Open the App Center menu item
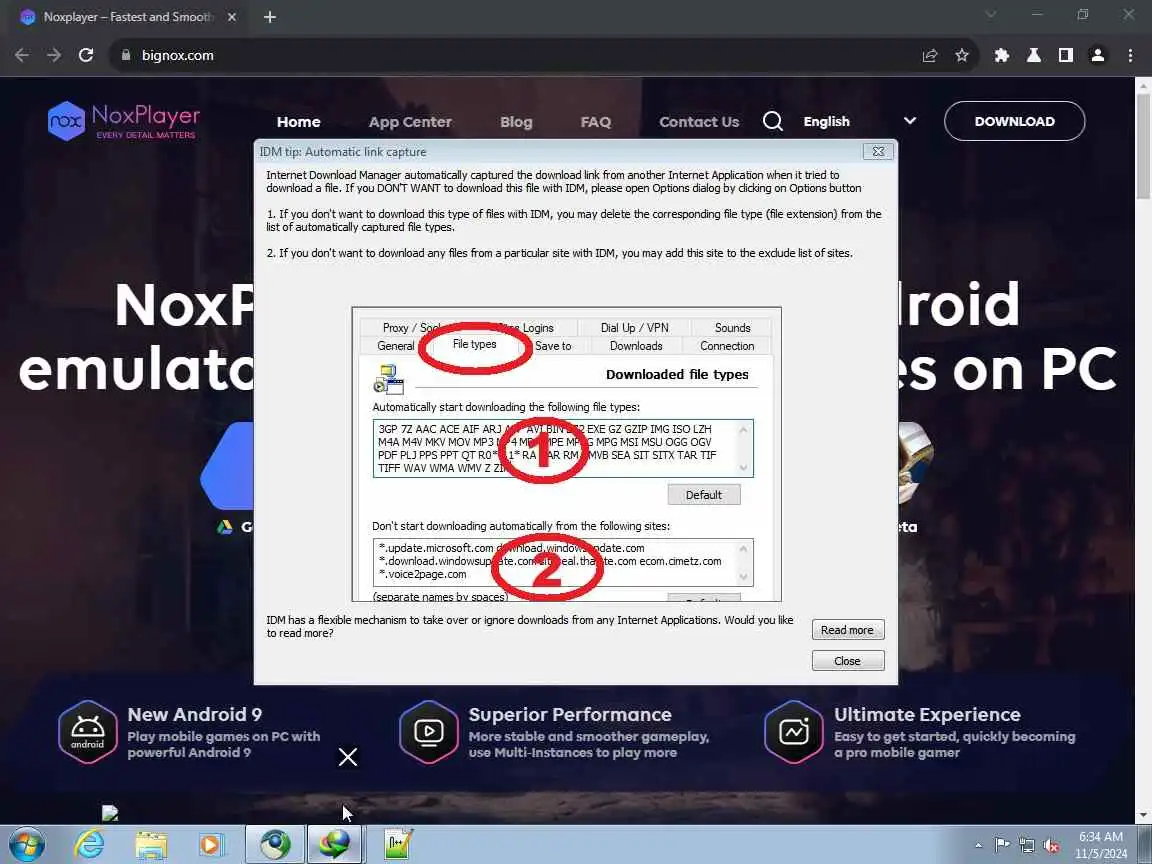Viewport: 1152px width, 864px height. click(410, 122)
